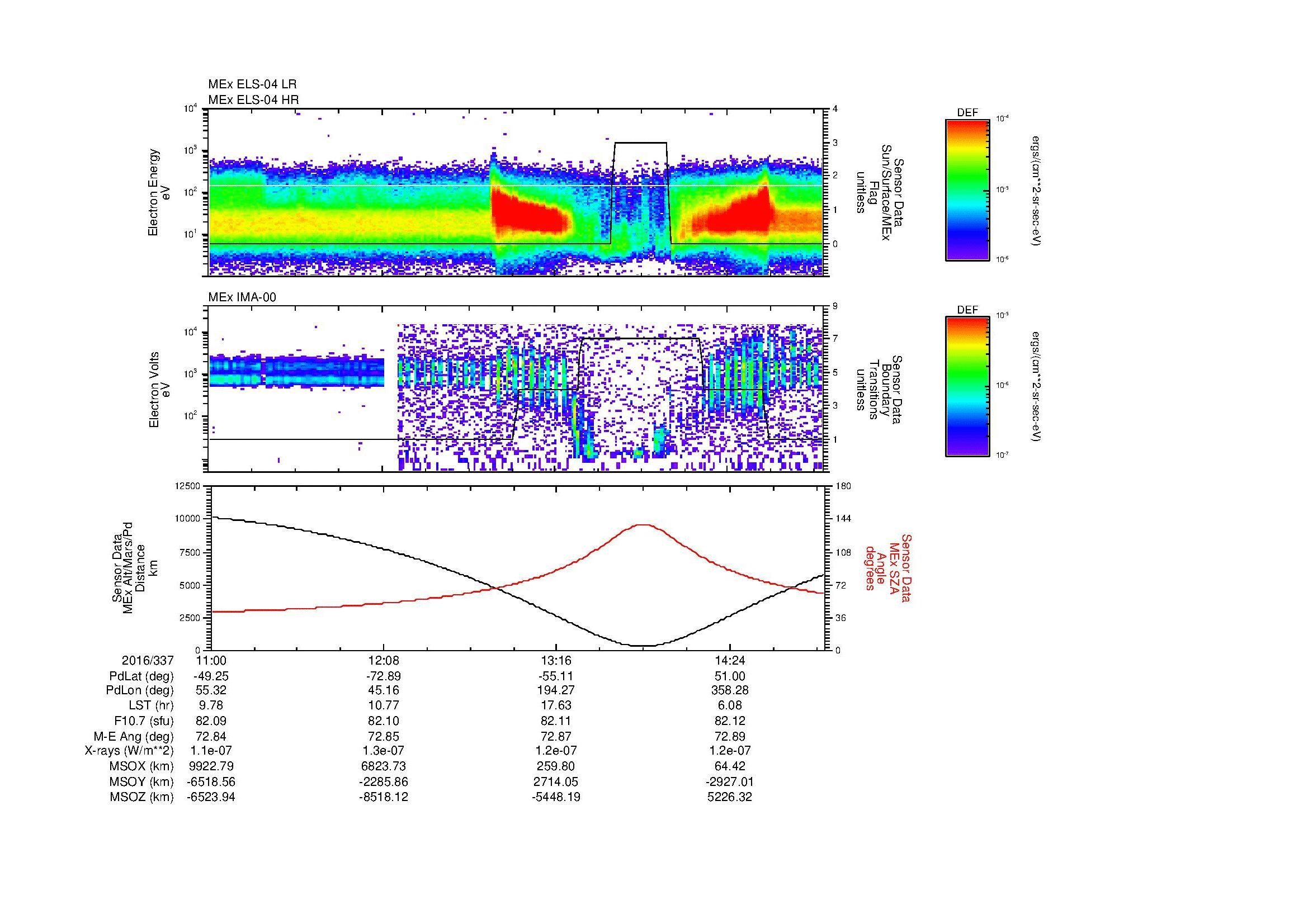Click the 11:00 time tick label

(211, 660)
